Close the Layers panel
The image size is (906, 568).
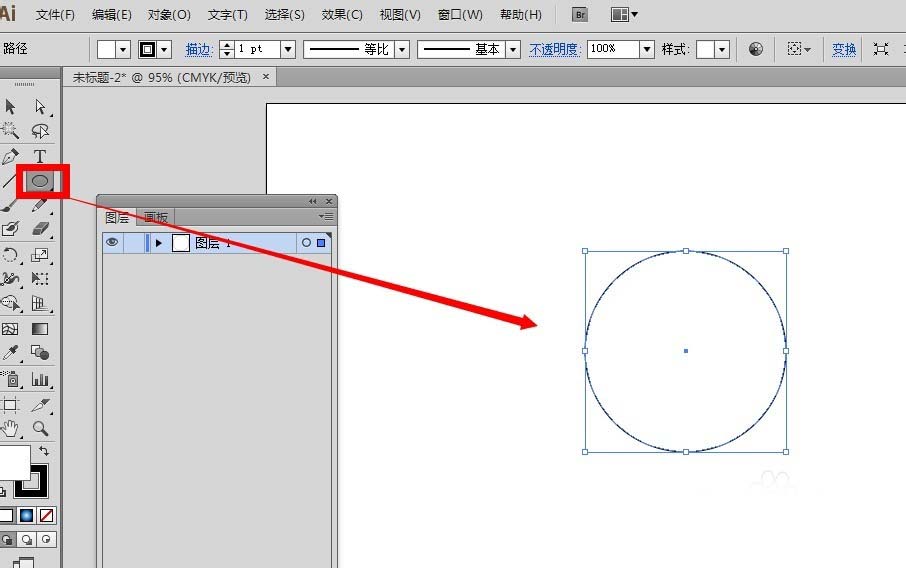[329, 201]
